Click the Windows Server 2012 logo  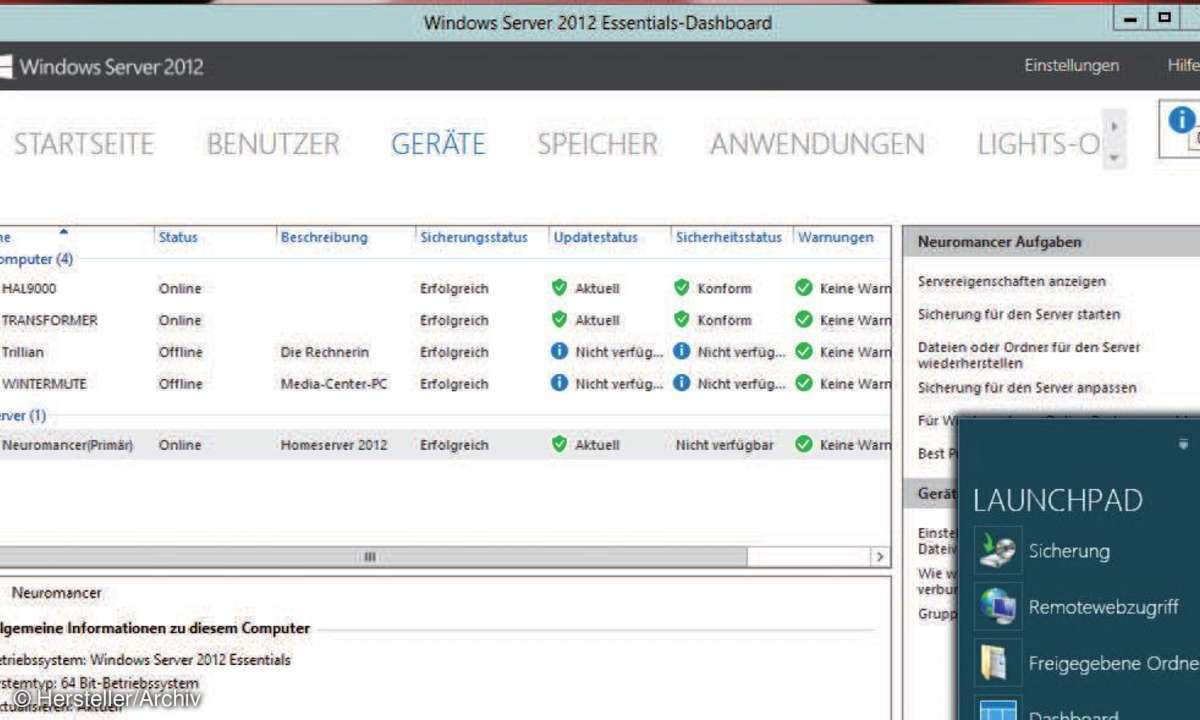101,67
